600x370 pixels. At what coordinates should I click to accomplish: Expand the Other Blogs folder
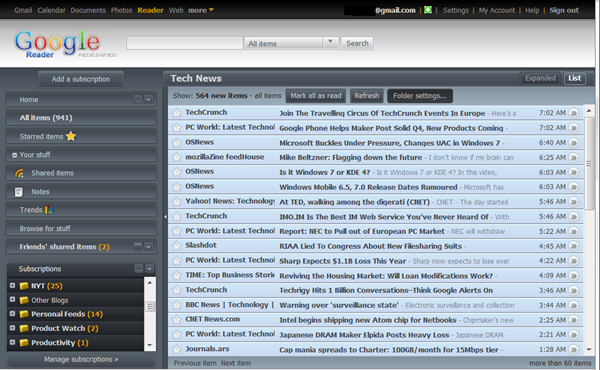pyautogui.click(x=13, y=300)
